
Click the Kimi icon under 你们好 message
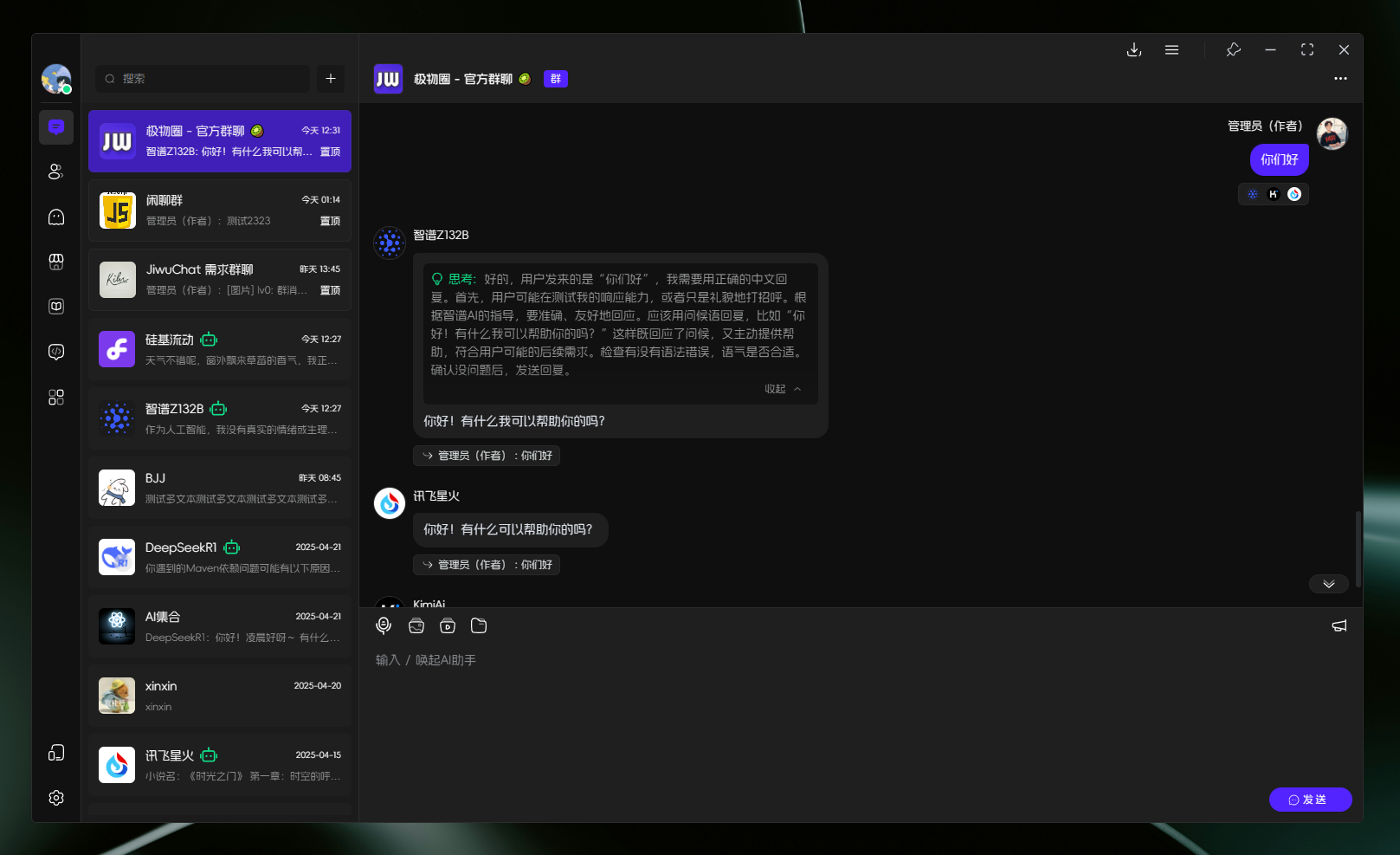(1273, 194)
